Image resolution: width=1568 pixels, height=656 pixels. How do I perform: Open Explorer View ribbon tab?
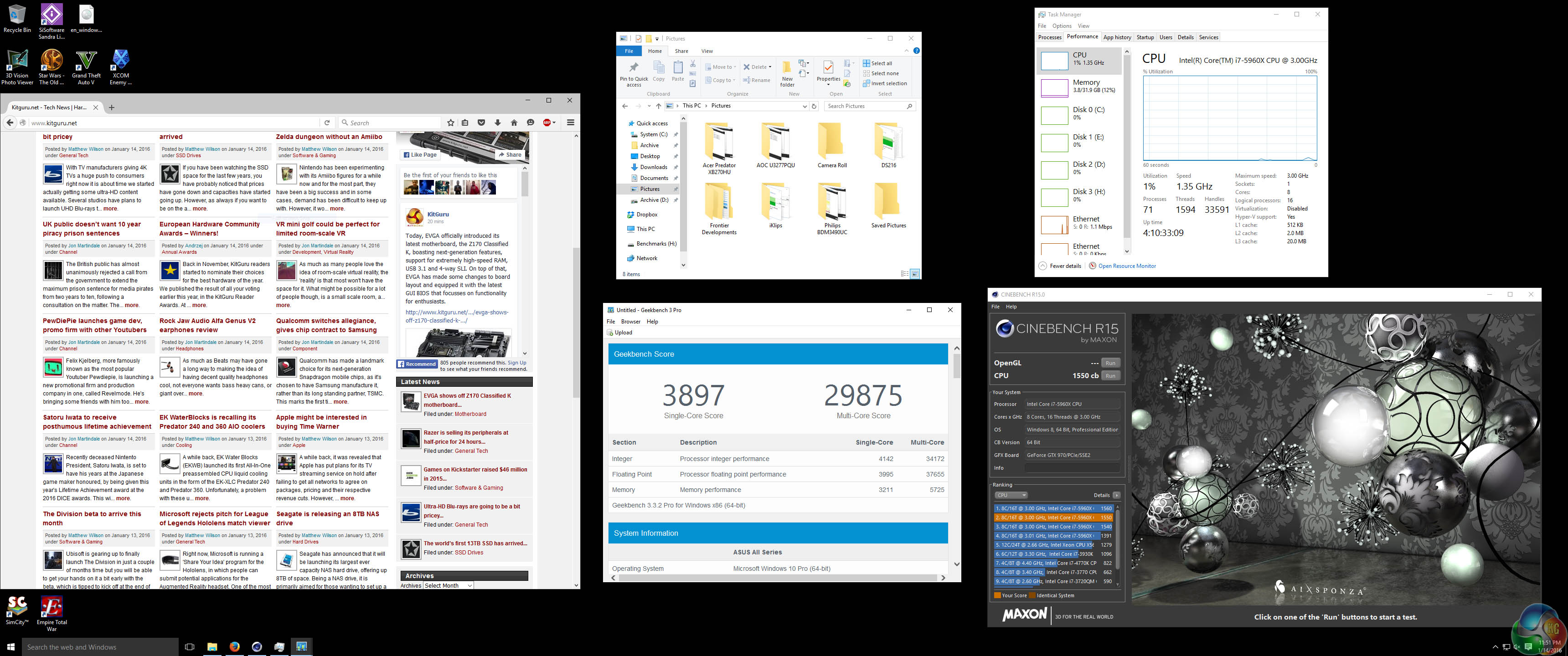coord(707,51)
